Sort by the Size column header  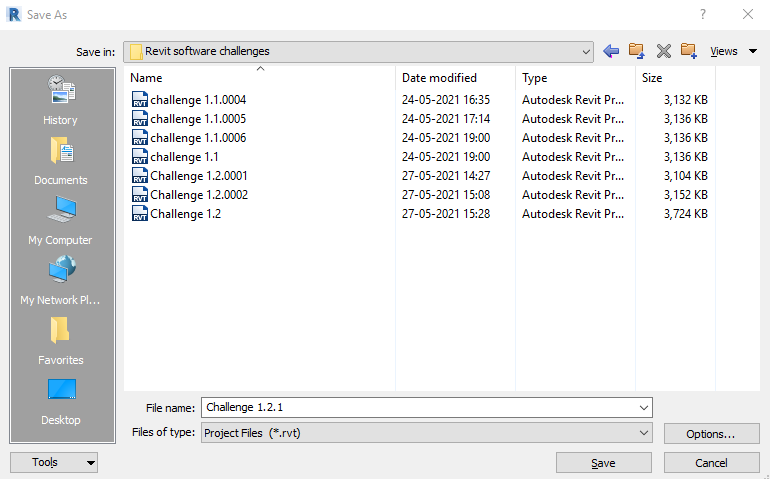point(675,78)
